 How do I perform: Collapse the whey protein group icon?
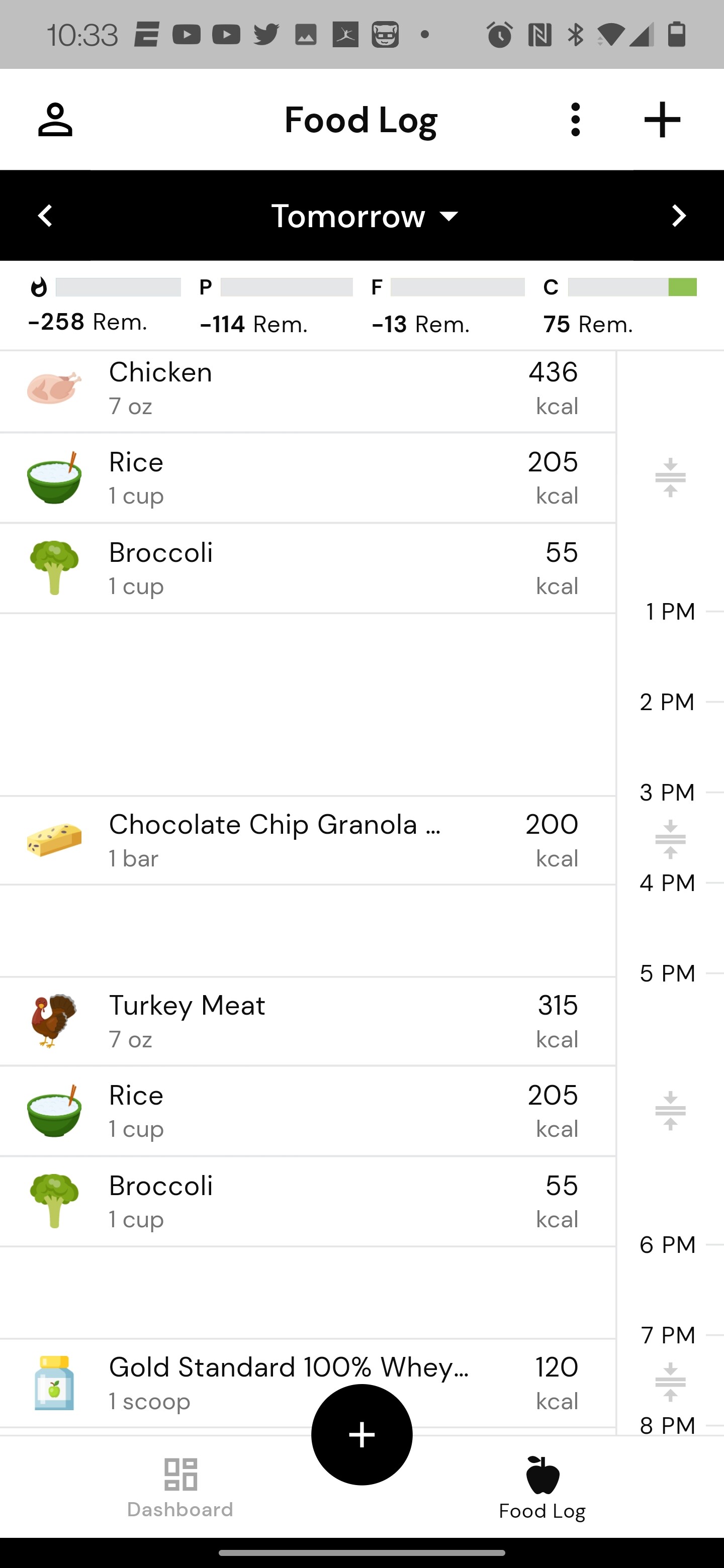(x=670, y=1382)
